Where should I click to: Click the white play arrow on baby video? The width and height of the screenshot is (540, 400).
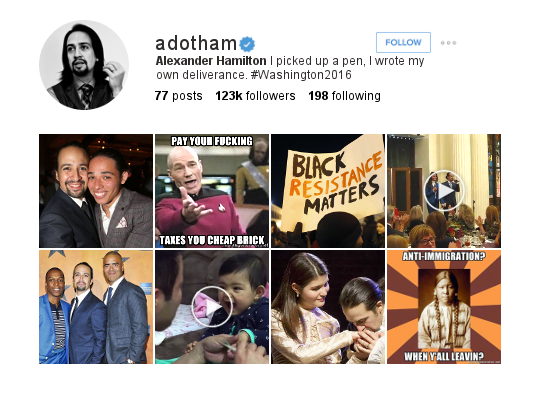point(214,307)
